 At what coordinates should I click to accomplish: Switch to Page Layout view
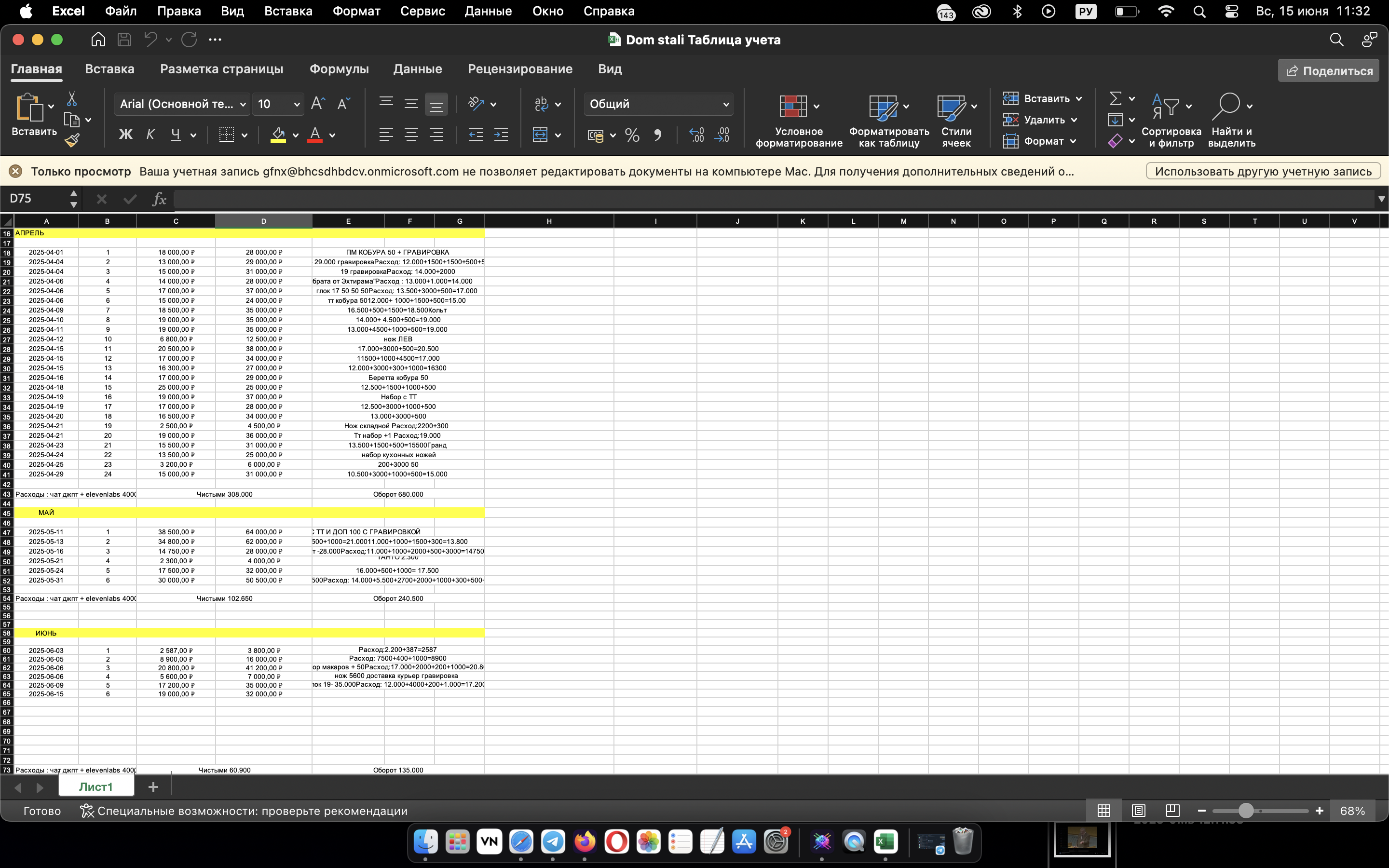(1138, 811)
